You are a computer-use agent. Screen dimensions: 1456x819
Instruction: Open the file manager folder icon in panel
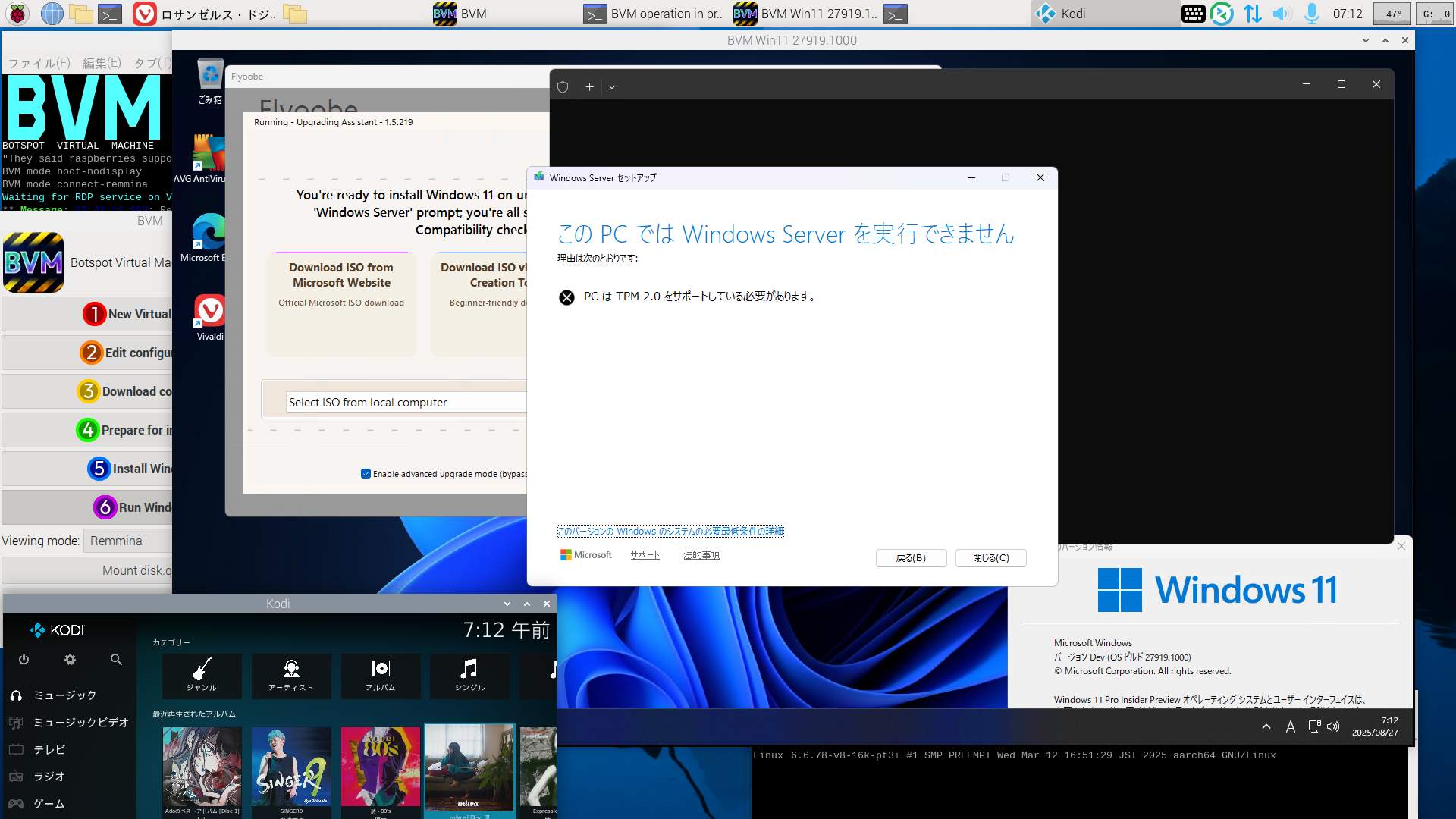point(81,14)
